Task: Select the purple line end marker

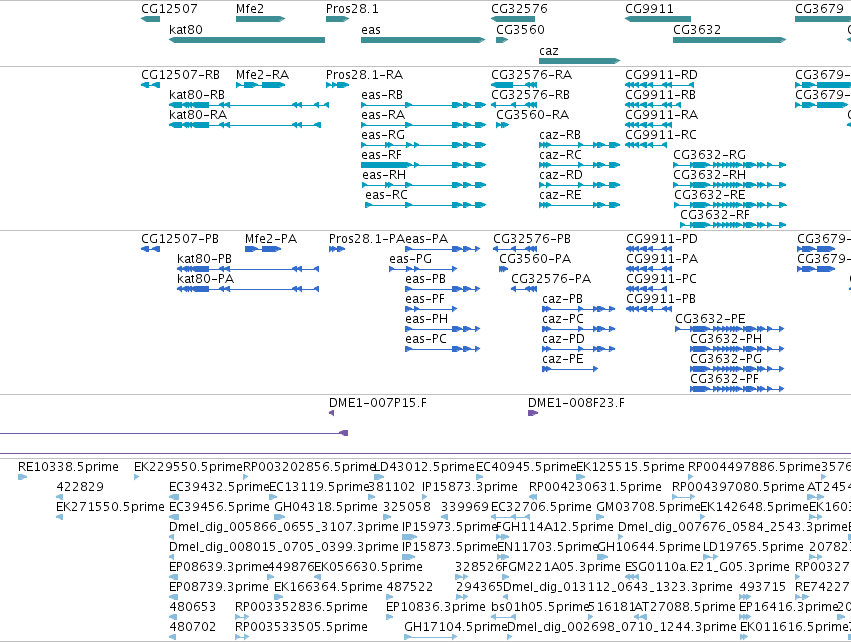Action: pyautogui.click(x=344, y=433)
